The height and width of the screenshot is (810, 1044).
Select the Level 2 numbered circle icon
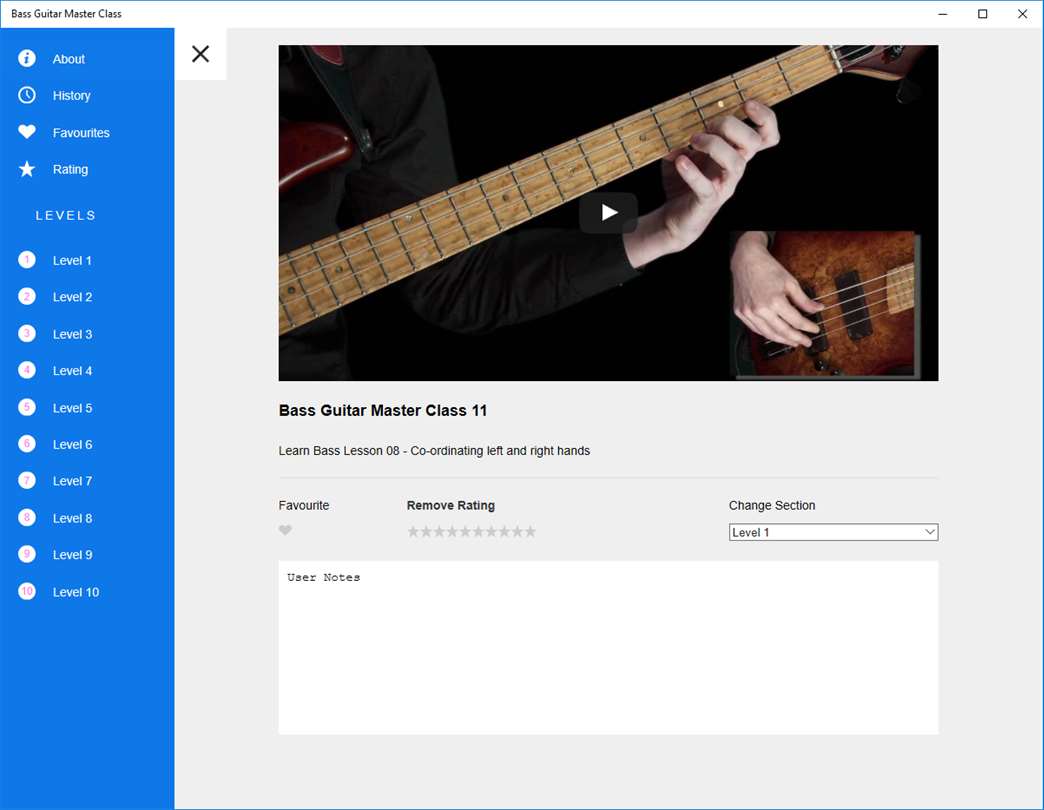pos(27,296)
